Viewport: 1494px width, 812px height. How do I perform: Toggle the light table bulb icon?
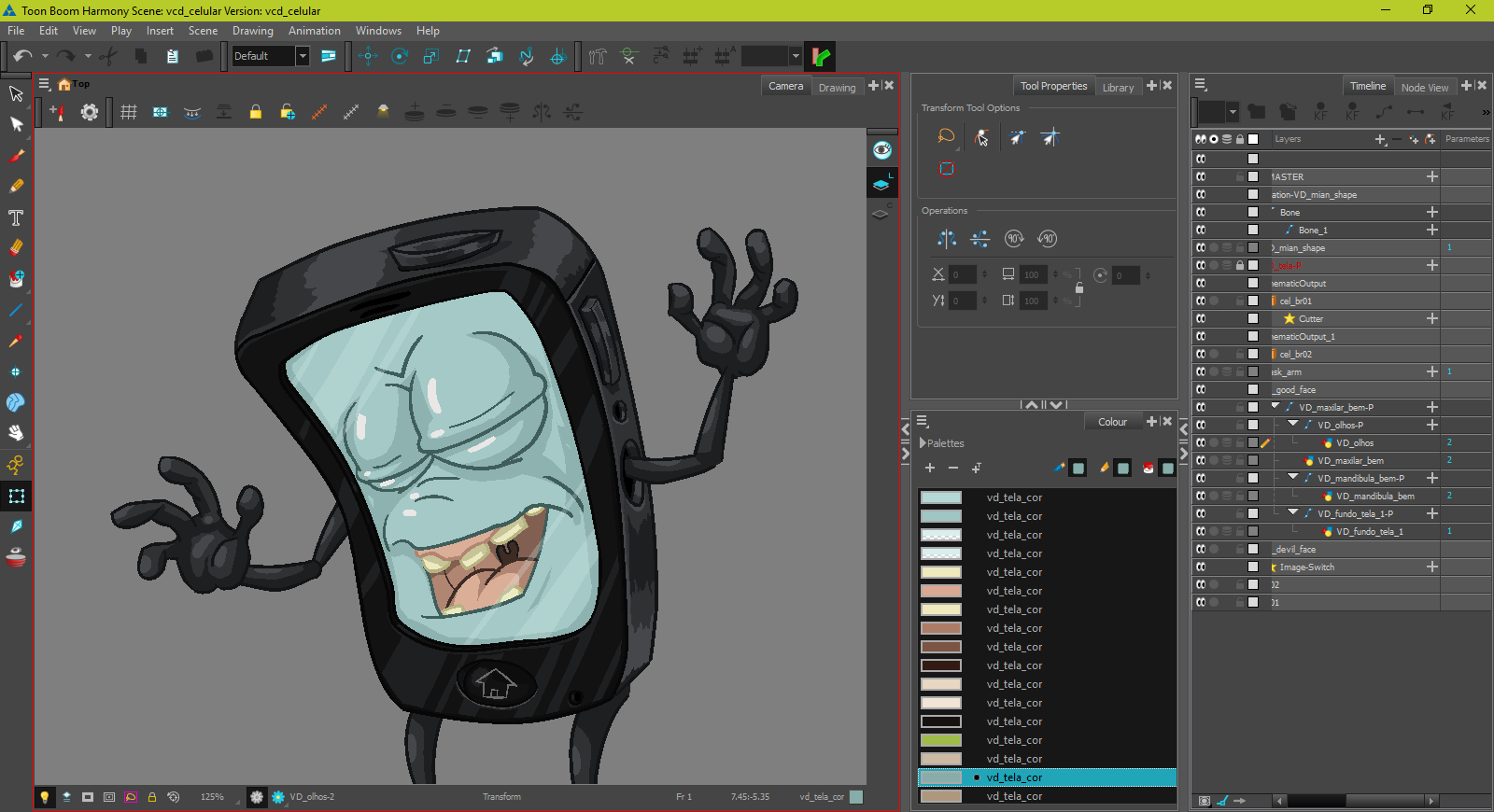tap(44, 797)
